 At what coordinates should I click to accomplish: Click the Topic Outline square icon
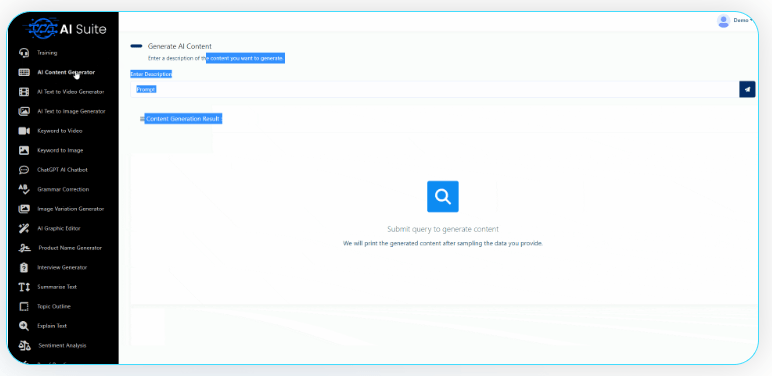(24, 307)
